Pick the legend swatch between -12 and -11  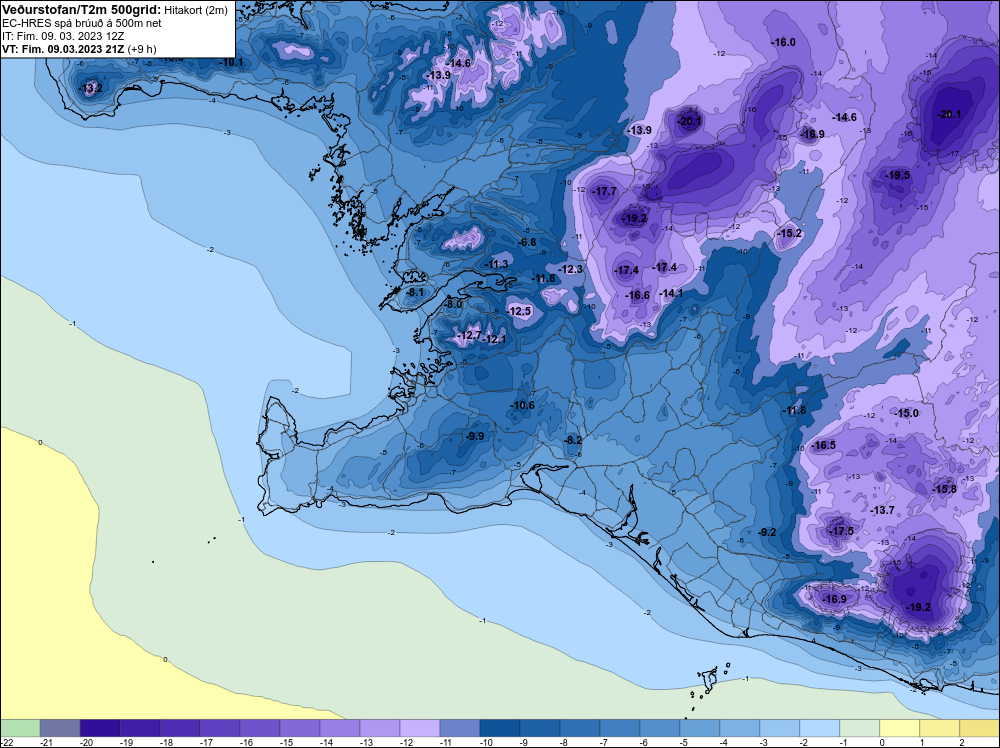coord(420,728)
